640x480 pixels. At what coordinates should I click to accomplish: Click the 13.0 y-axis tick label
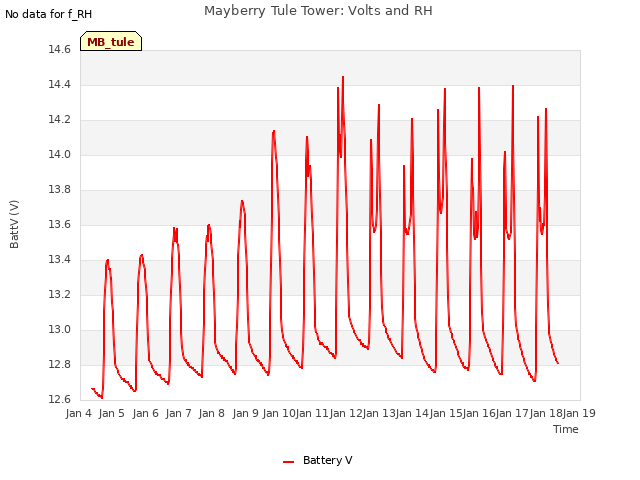pyautogui.click(x=60, y=330)
